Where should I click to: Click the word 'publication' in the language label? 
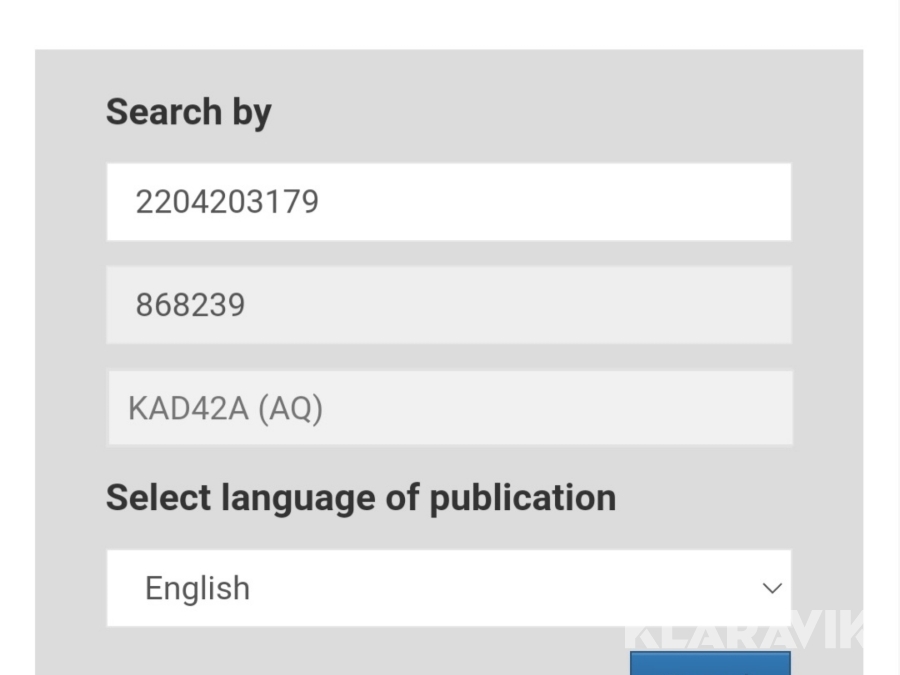(x=522, y=497)
